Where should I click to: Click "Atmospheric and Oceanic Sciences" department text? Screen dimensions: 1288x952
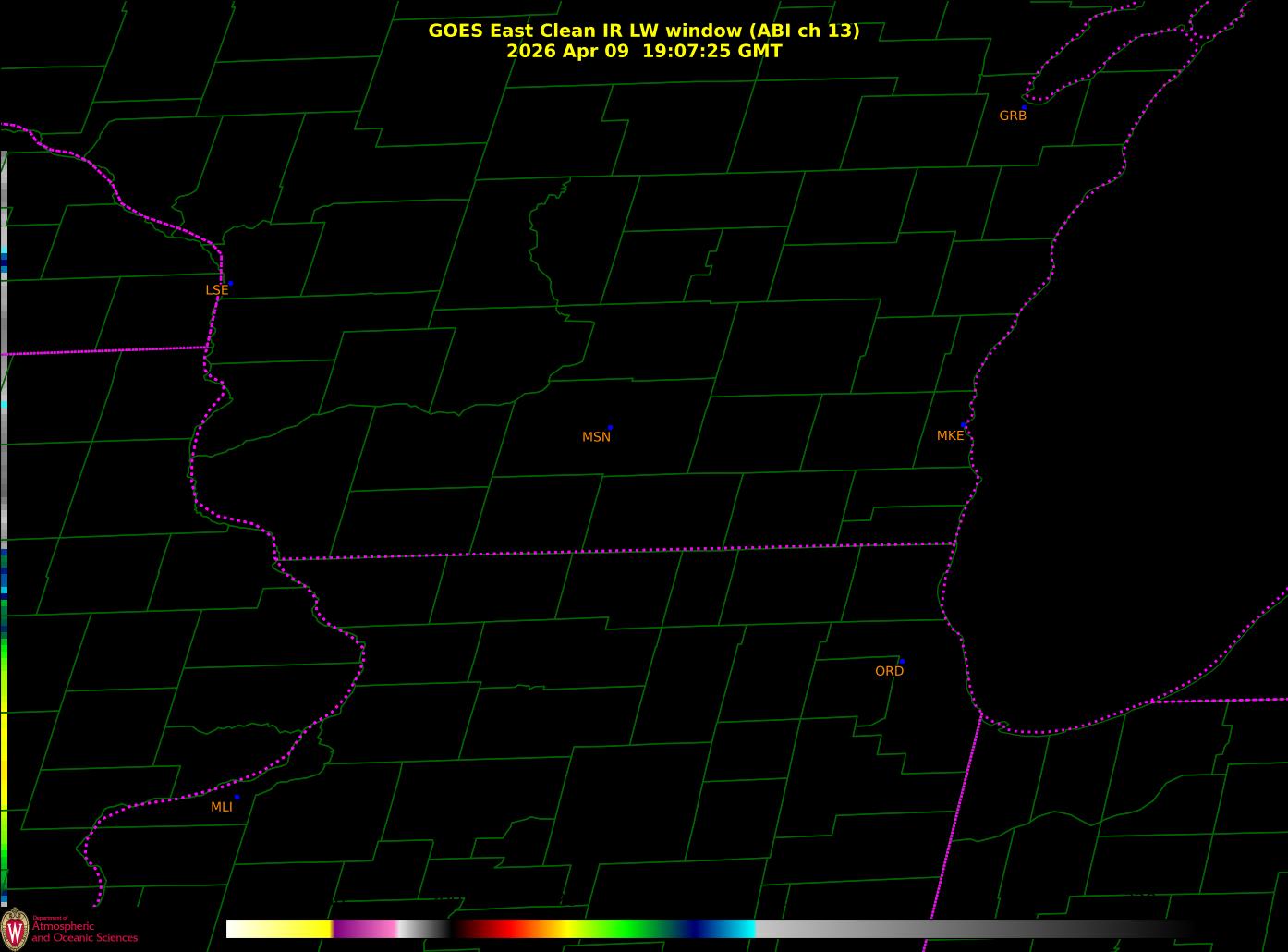click(x=84, y=932)
